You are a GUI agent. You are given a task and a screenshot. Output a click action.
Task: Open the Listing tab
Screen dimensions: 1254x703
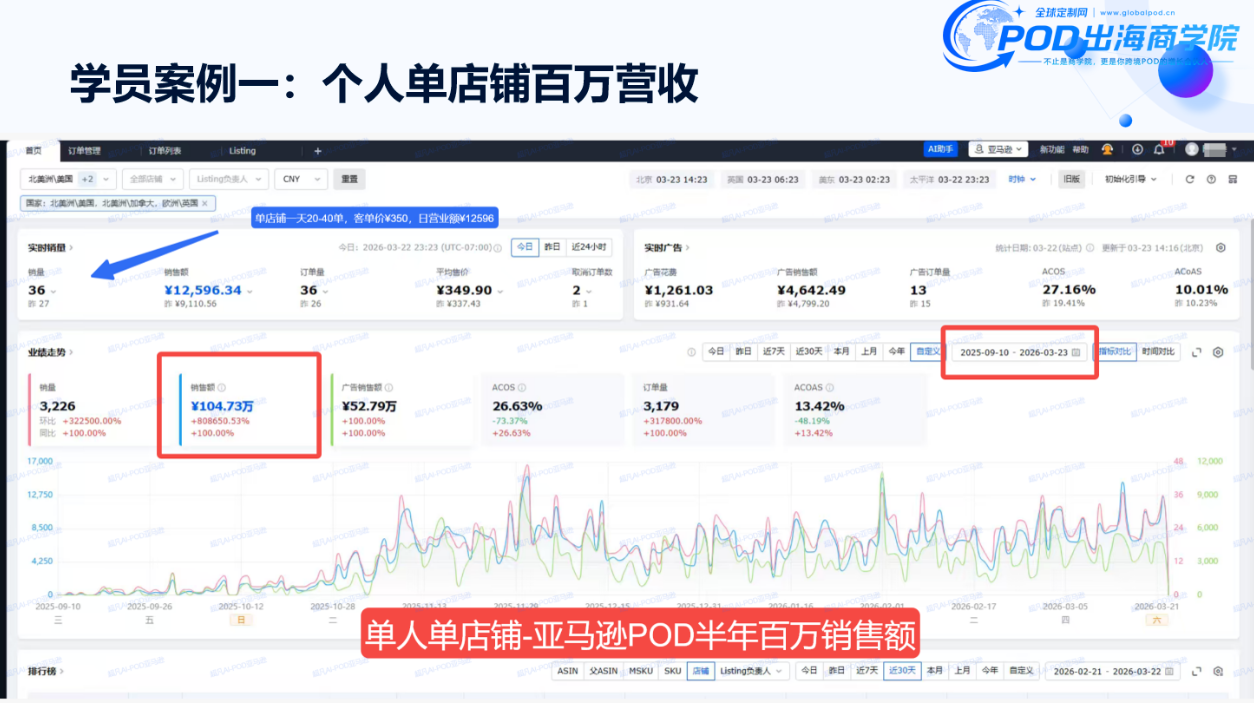(x=243, y=151)
